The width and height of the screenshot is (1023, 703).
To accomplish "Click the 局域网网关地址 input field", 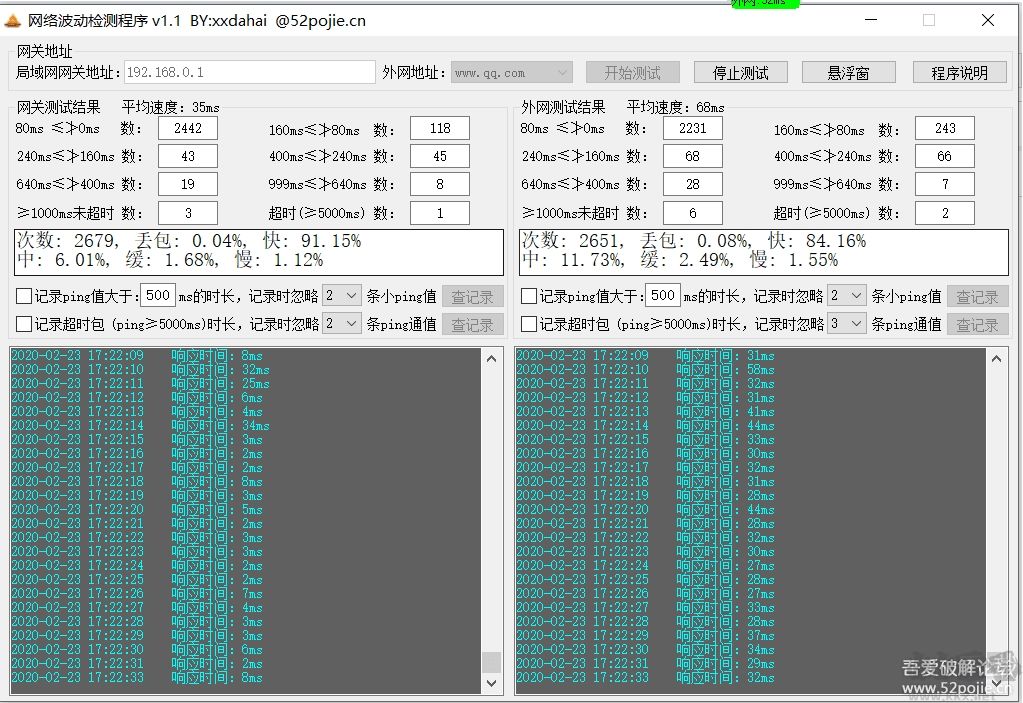I will (248, 73).
